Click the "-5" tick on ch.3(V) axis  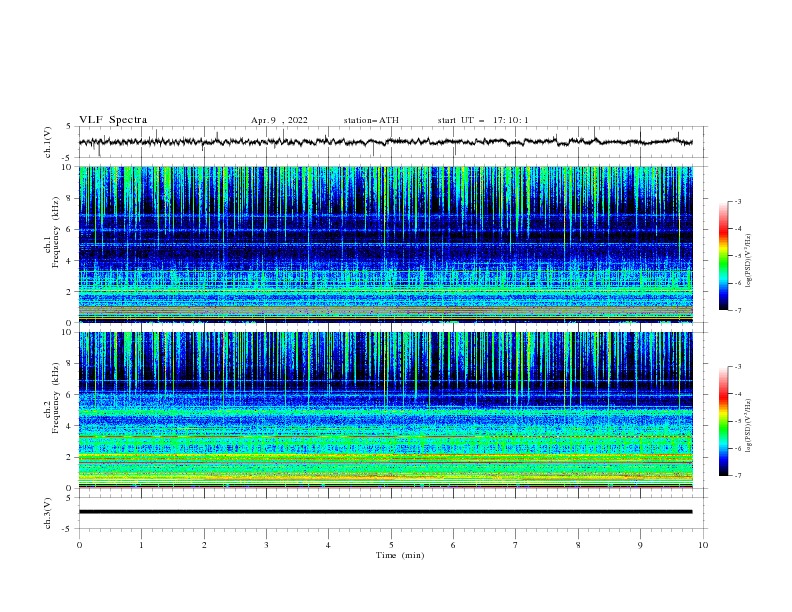coord(68,529)
